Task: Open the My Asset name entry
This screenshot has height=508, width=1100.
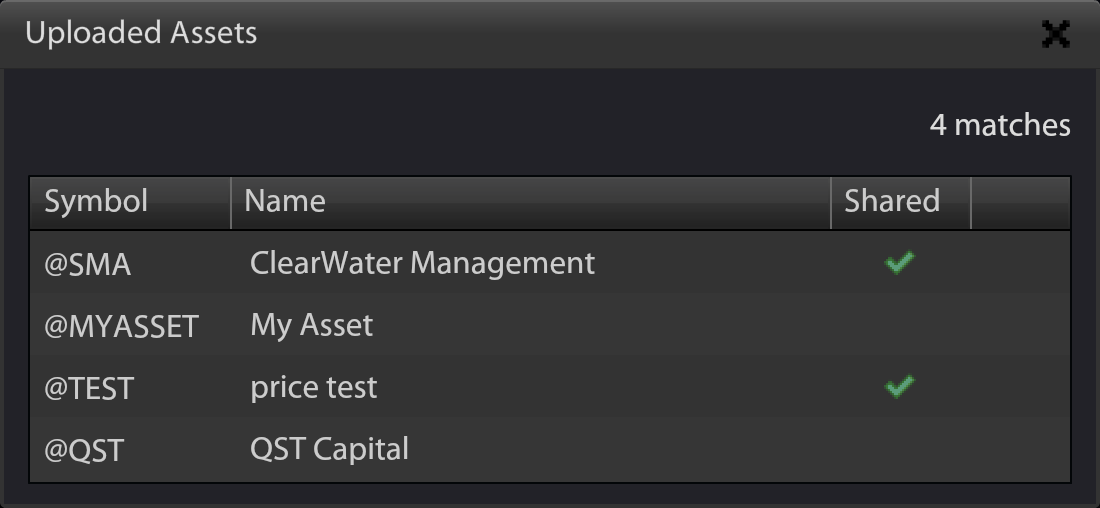Action: (x=311, y=325)
